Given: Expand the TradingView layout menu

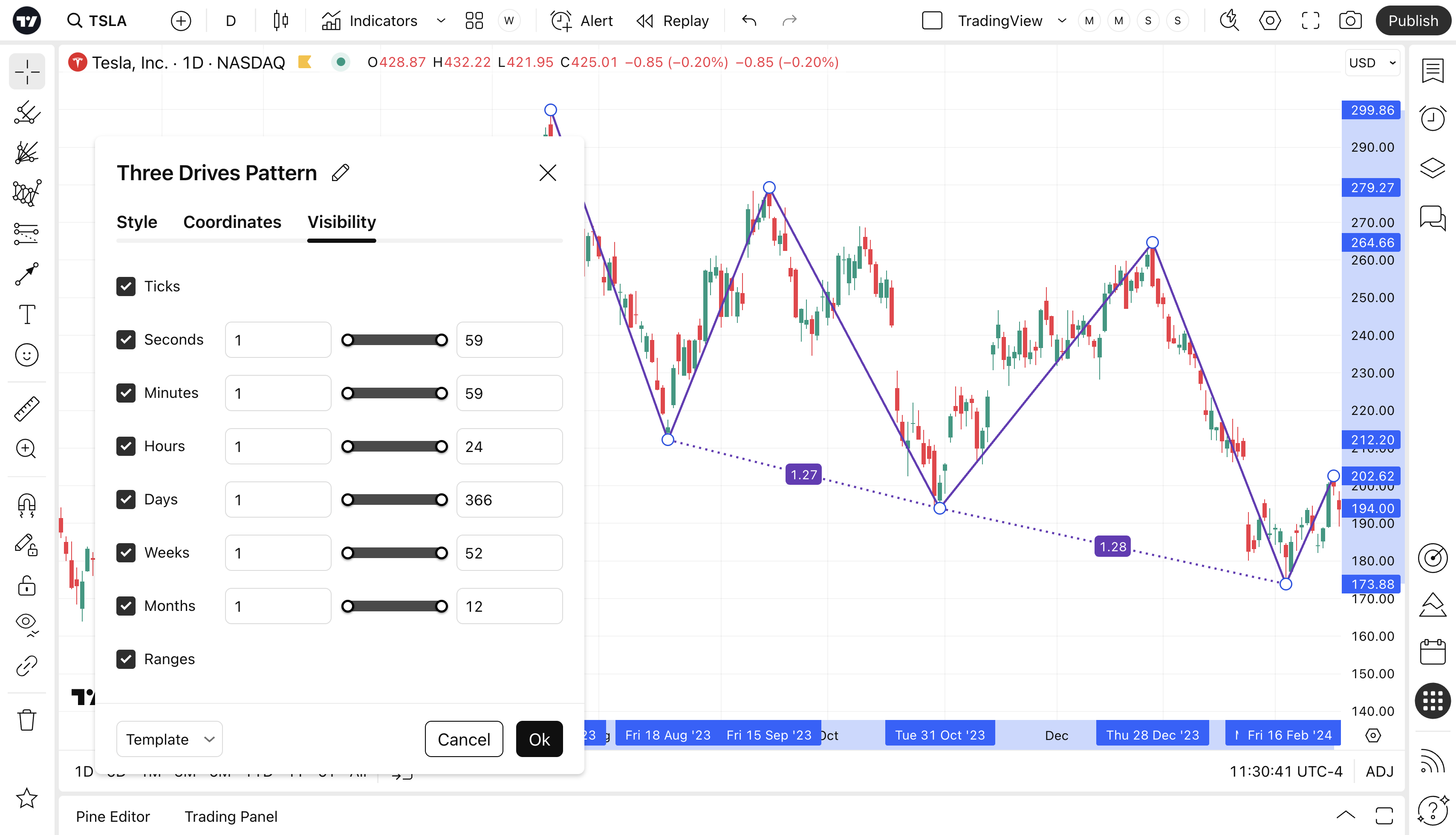Looking at the screenshot, I should pos(1062,20).
